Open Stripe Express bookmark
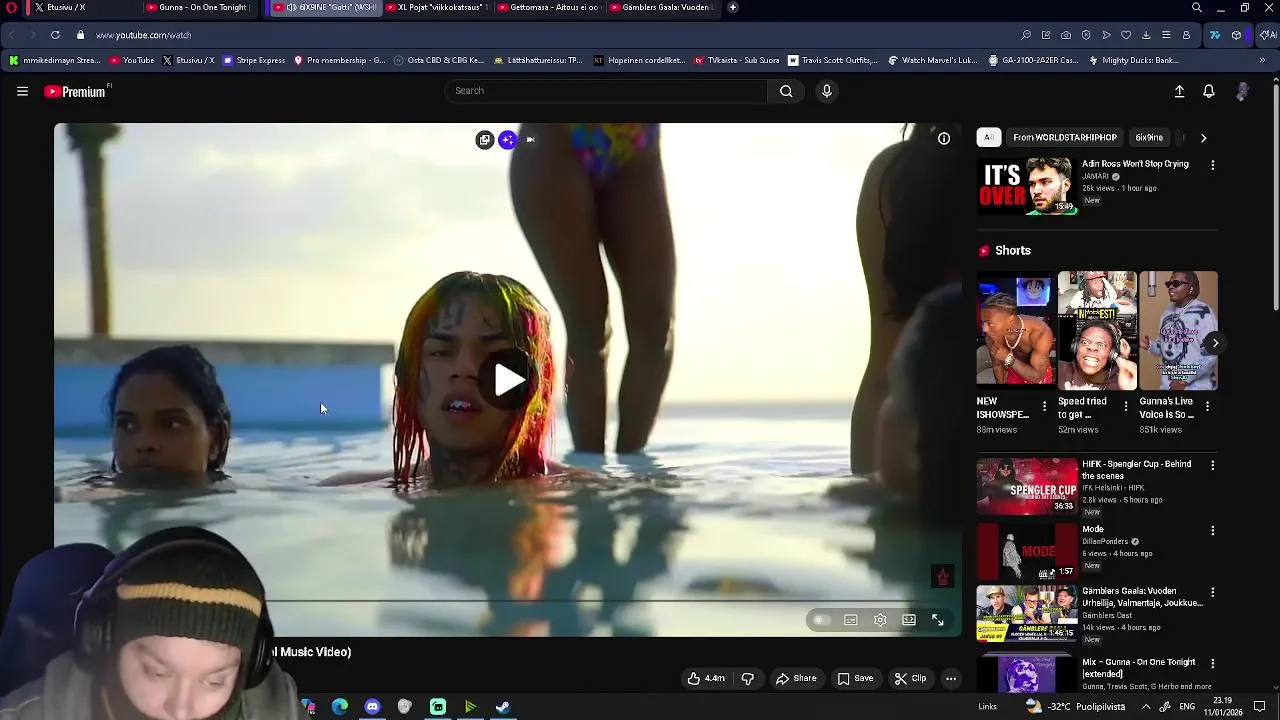Image resolution: width=1280 pixels, height=720 pixels. click(x=254, y=60)
